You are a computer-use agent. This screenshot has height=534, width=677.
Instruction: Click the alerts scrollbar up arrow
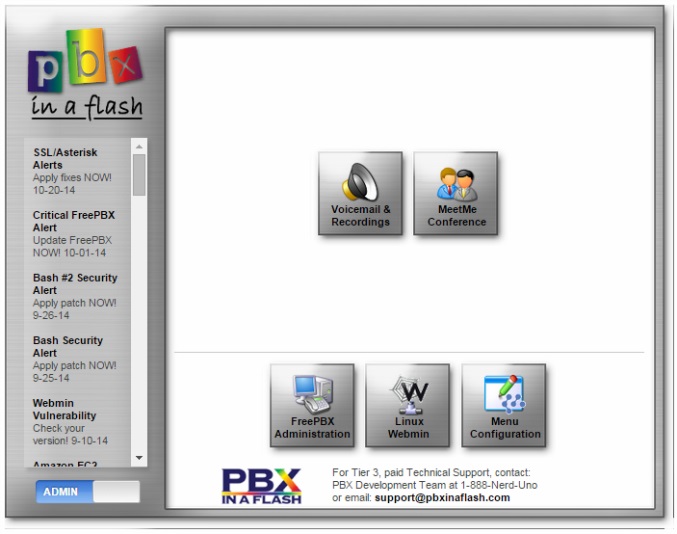[139, 147]
